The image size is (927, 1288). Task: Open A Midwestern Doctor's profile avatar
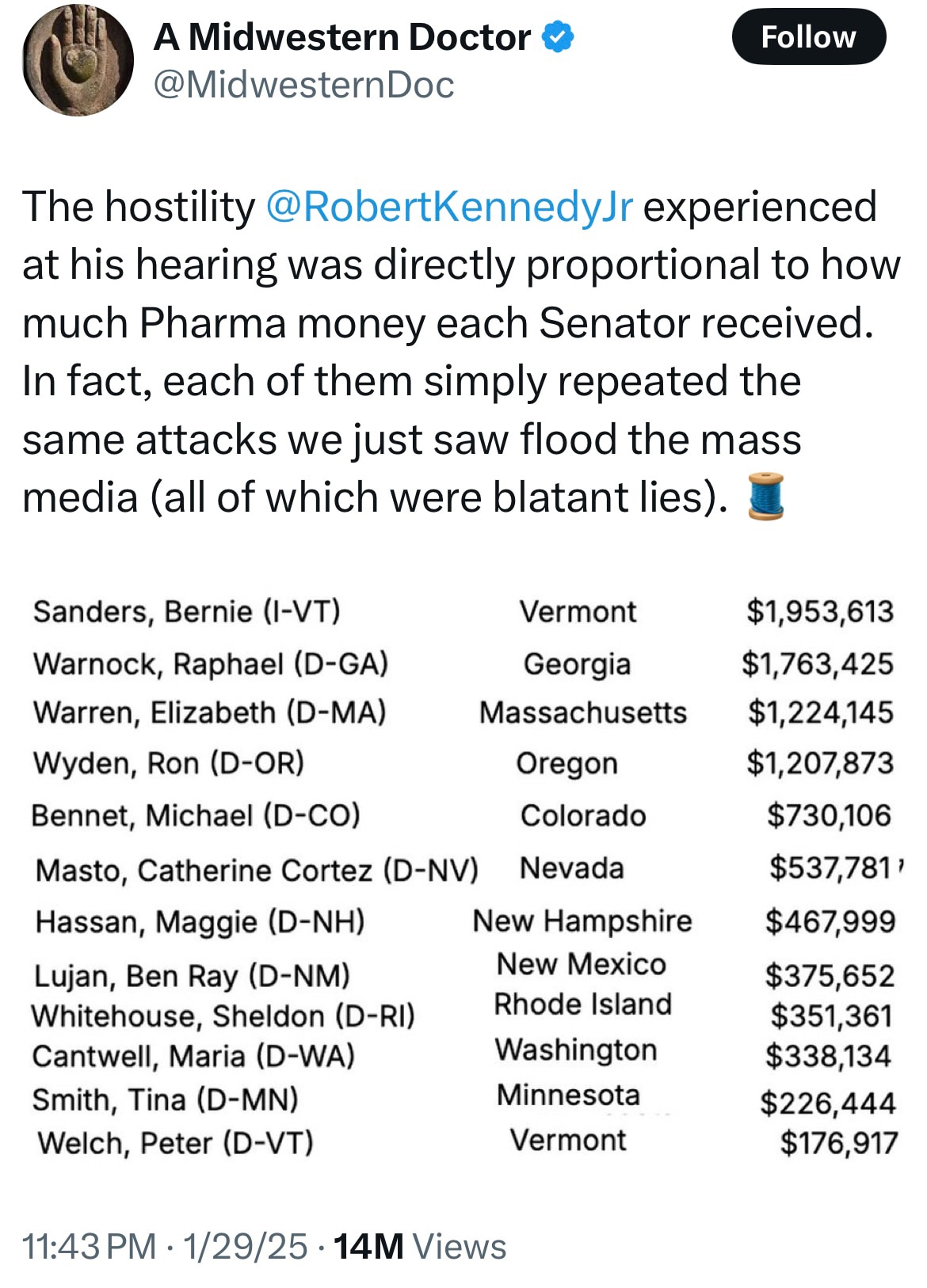point(75,59)
